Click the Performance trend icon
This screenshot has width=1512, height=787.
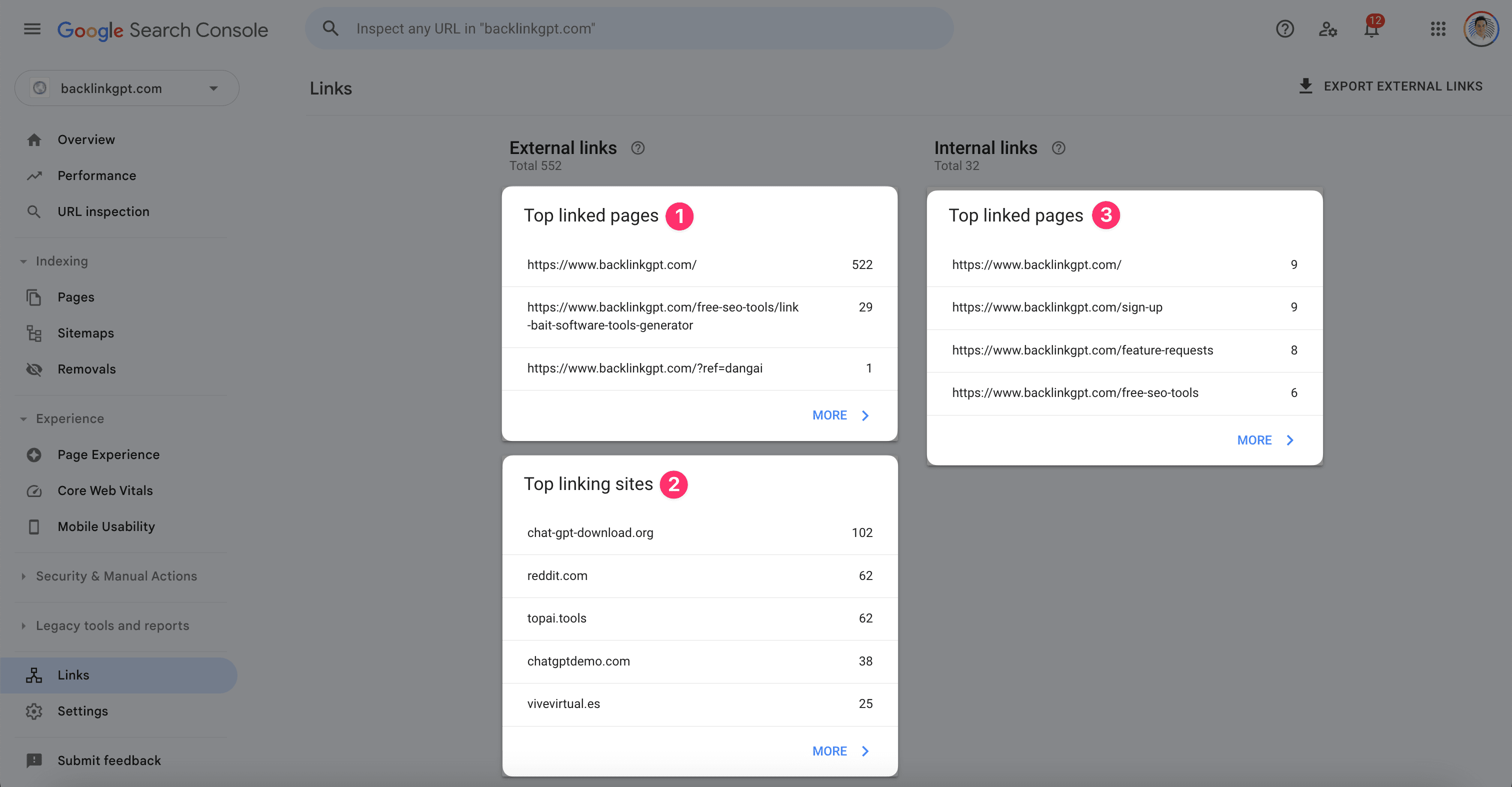tap(34, 175)
